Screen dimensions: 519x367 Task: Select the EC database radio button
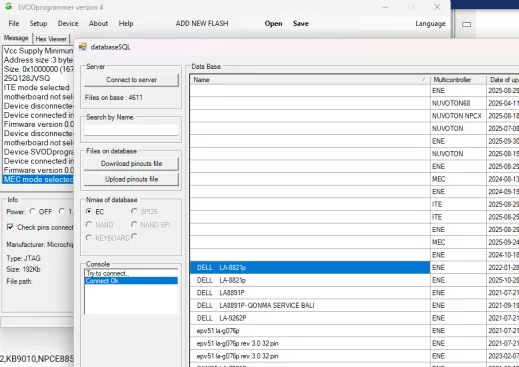89,211
